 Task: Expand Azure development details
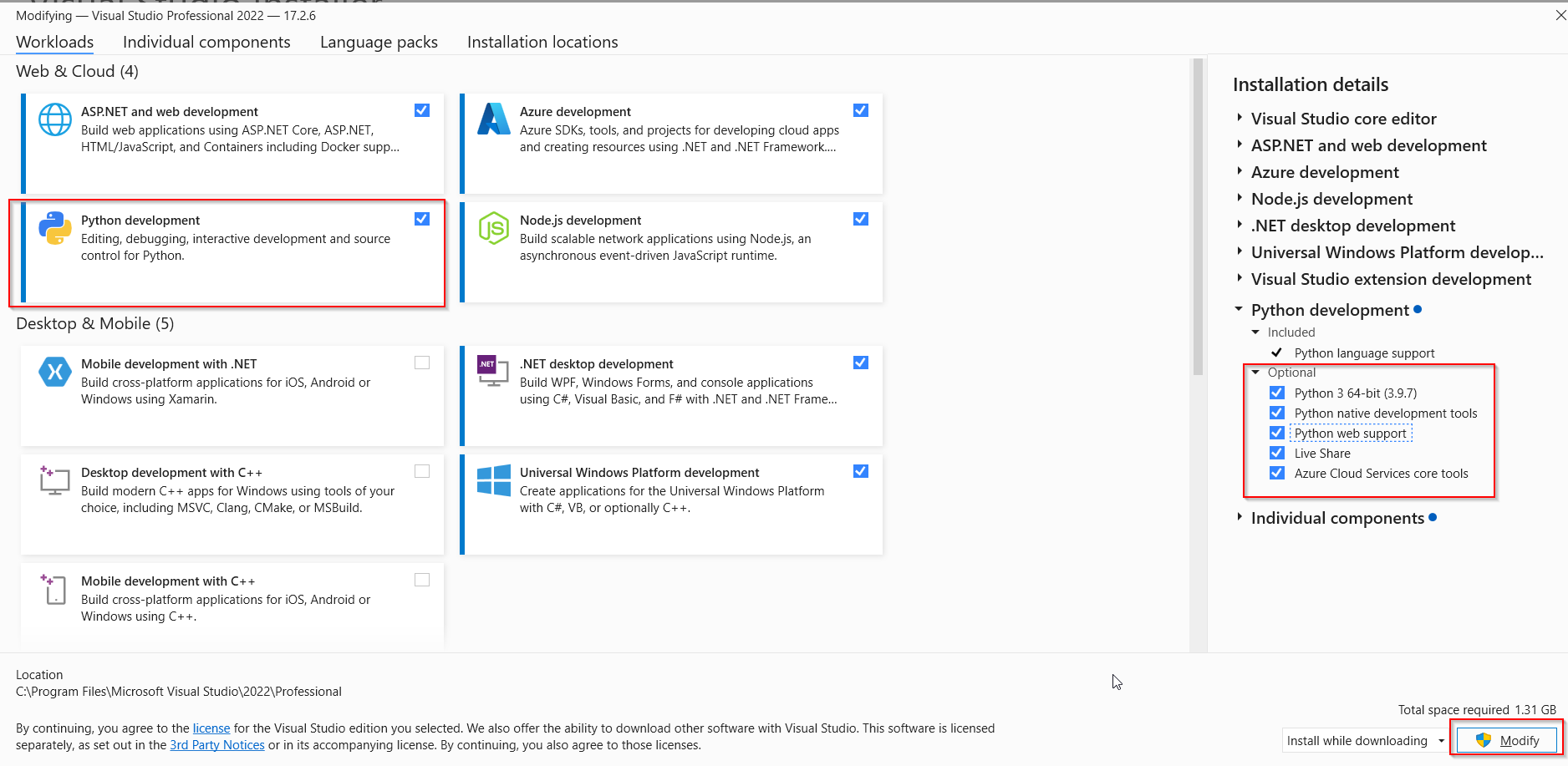[1240, 171]
